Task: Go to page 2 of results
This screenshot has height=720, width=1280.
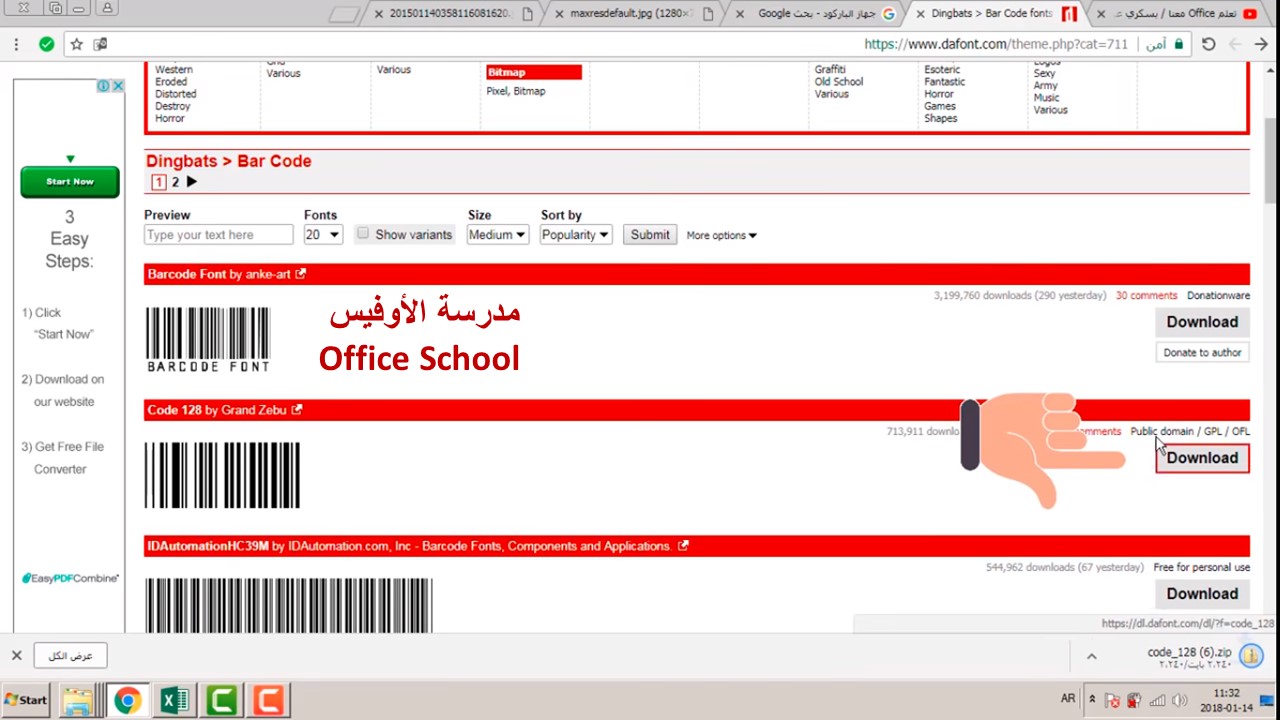Action: pos(175,182)
